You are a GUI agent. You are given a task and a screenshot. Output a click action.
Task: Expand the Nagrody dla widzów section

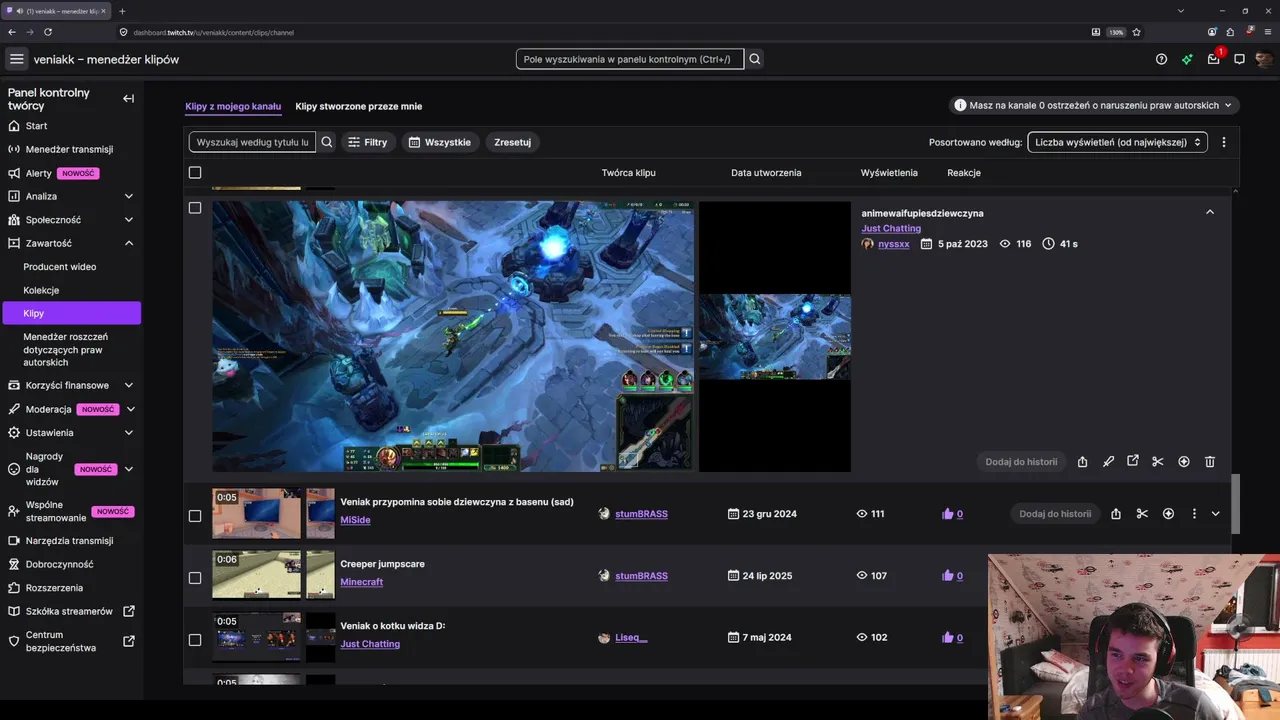[128, 469]
